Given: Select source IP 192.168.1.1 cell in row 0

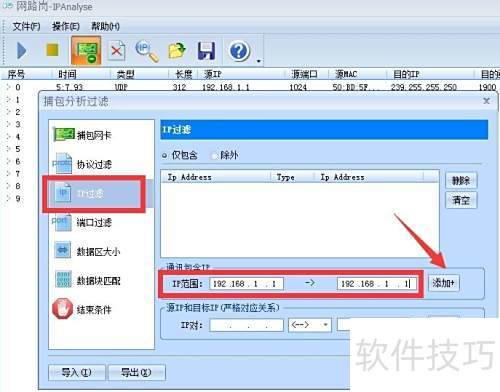Looking at the screenshot, I should pyautogui.click(x=226, y=87).
